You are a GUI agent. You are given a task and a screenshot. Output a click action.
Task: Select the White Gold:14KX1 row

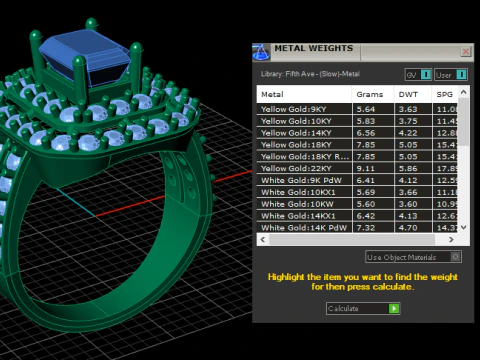357,216
